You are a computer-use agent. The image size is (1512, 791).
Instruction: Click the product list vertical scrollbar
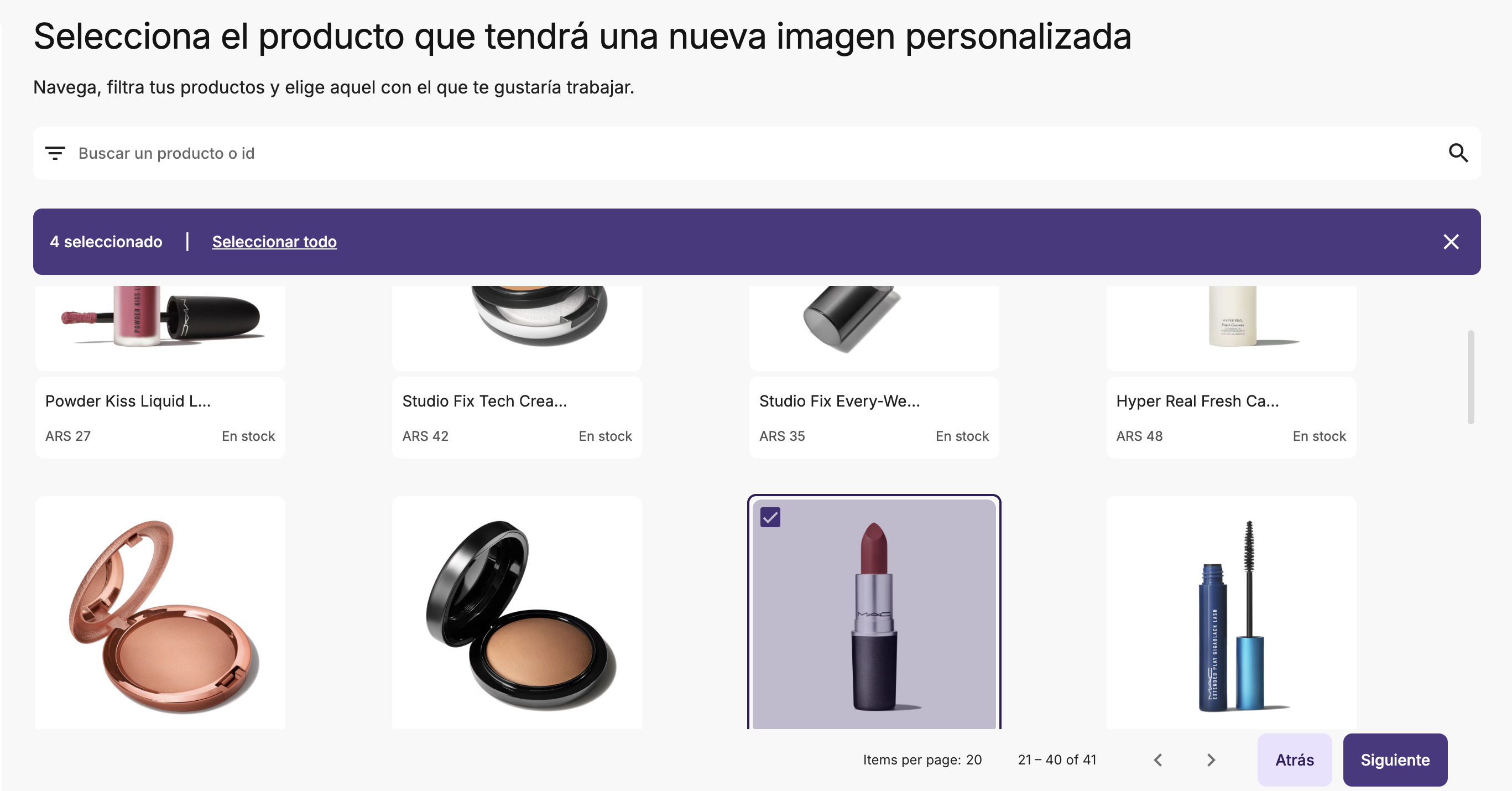tap(1471, 377)
